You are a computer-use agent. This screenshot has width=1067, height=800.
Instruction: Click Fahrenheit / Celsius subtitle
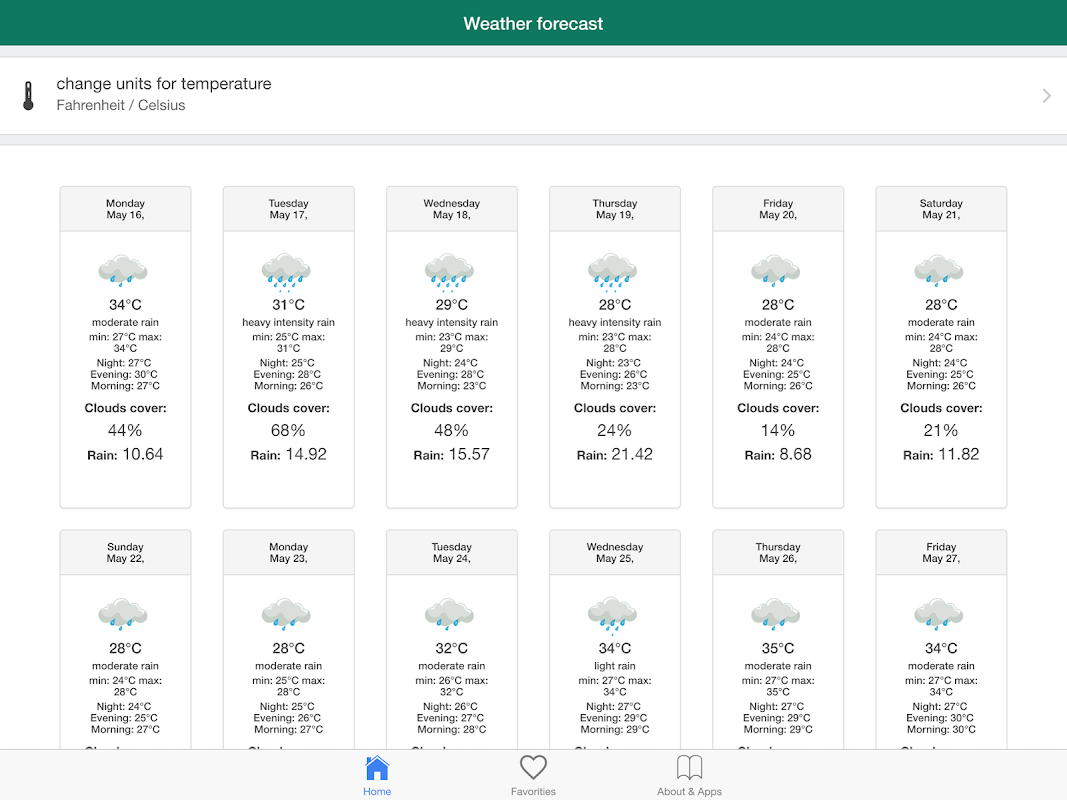pyautogui.click(x=120, y=105)
